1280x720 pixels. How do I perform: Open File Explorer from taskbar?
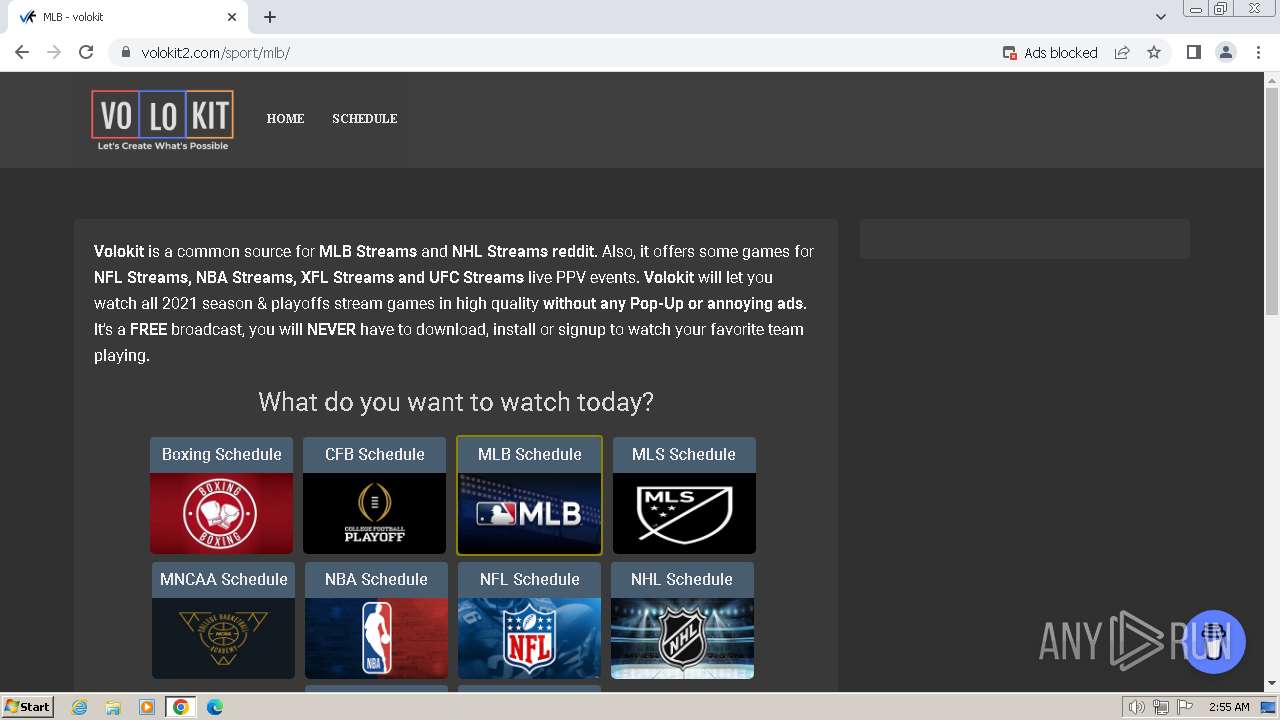click(113, 707)
